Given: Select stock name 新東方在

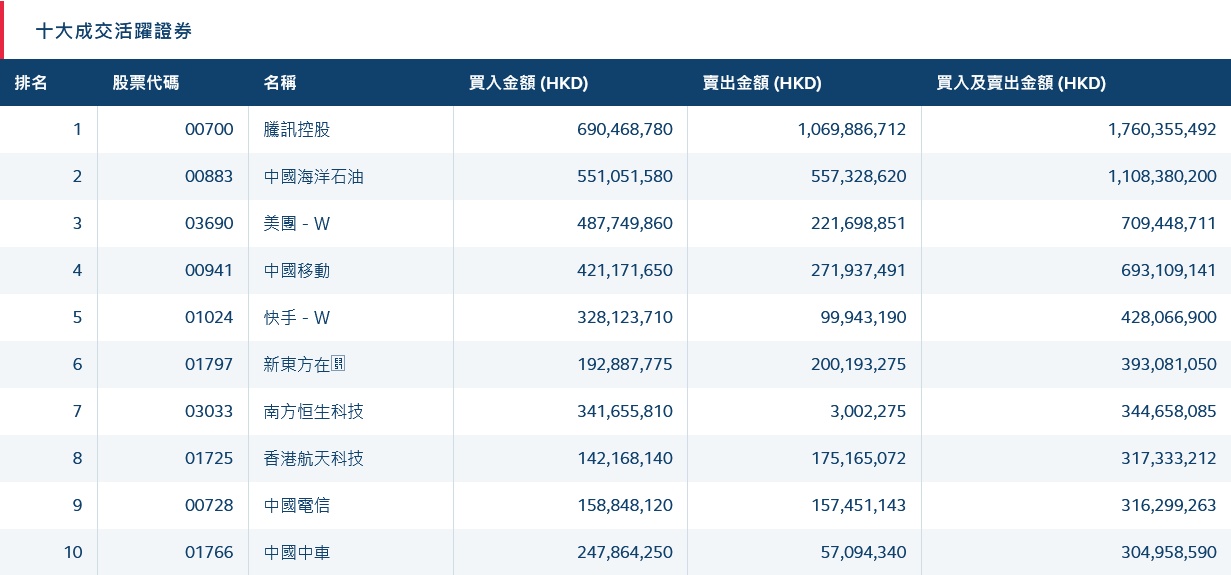Looking at the screenshot, I should point(304,364).
